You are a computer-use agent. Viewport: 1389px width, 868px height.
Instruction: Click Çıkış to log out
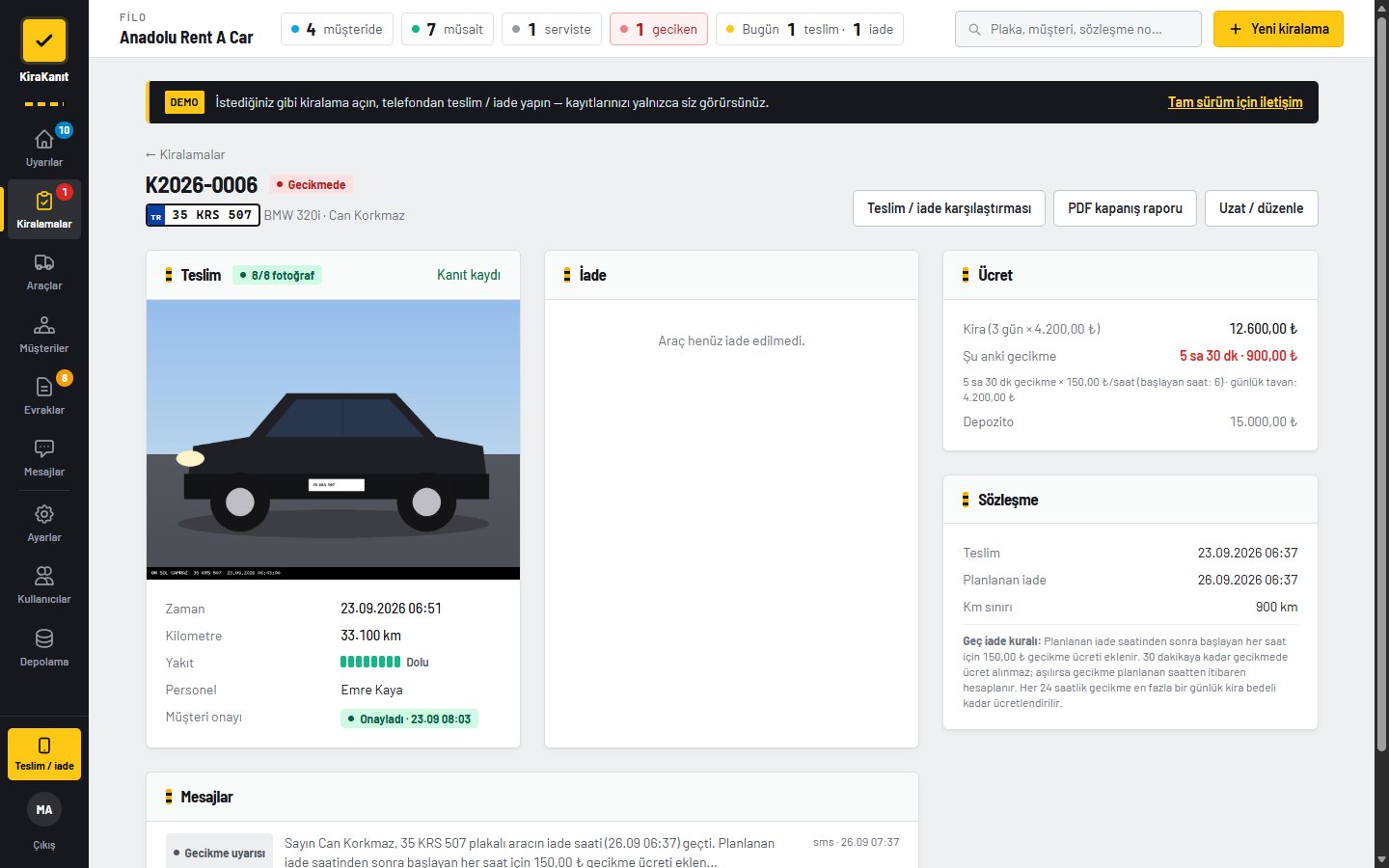coord(44,845)
